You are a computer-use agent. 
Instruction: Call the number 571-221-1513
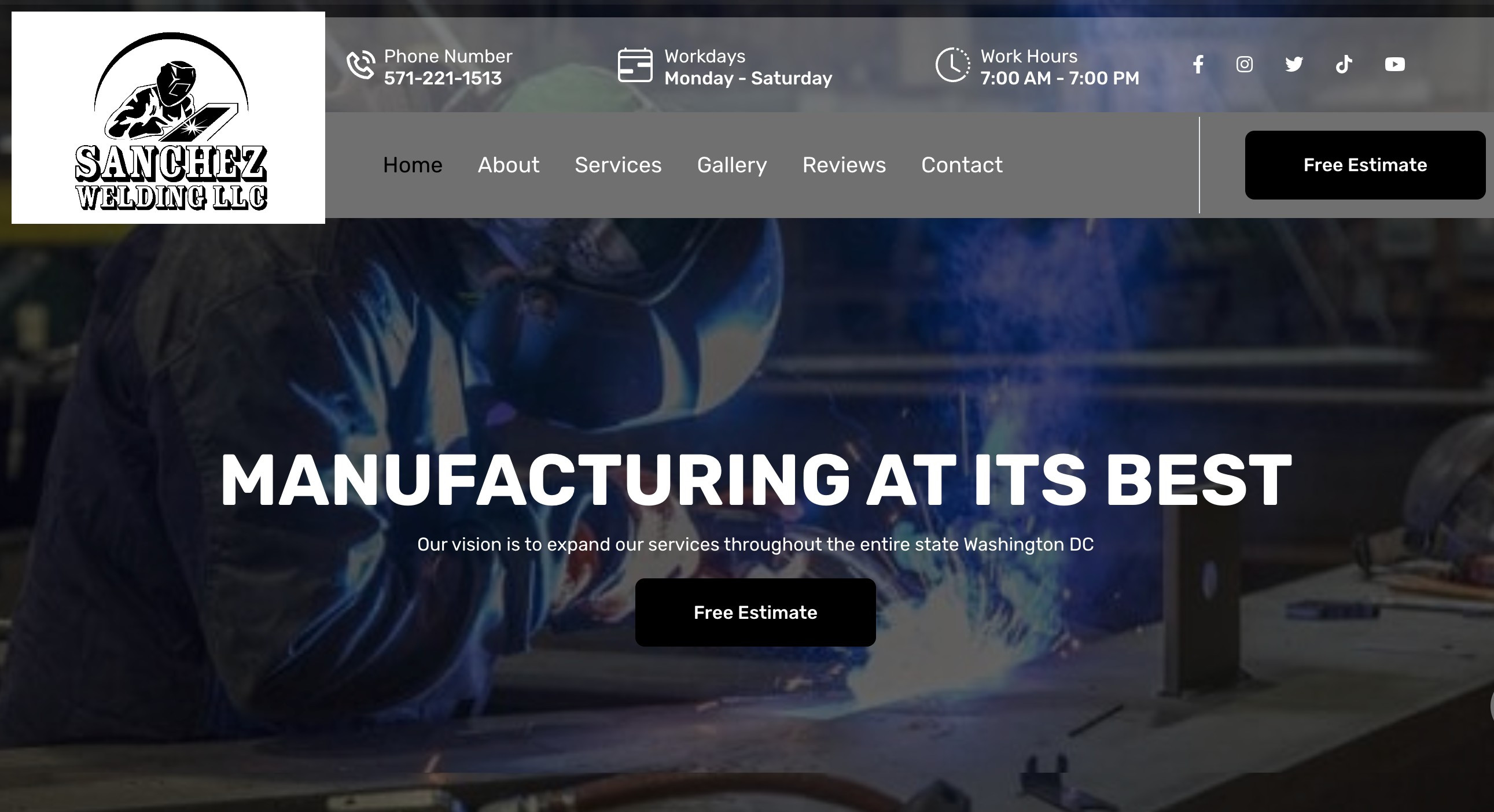[x=443, y=78]
